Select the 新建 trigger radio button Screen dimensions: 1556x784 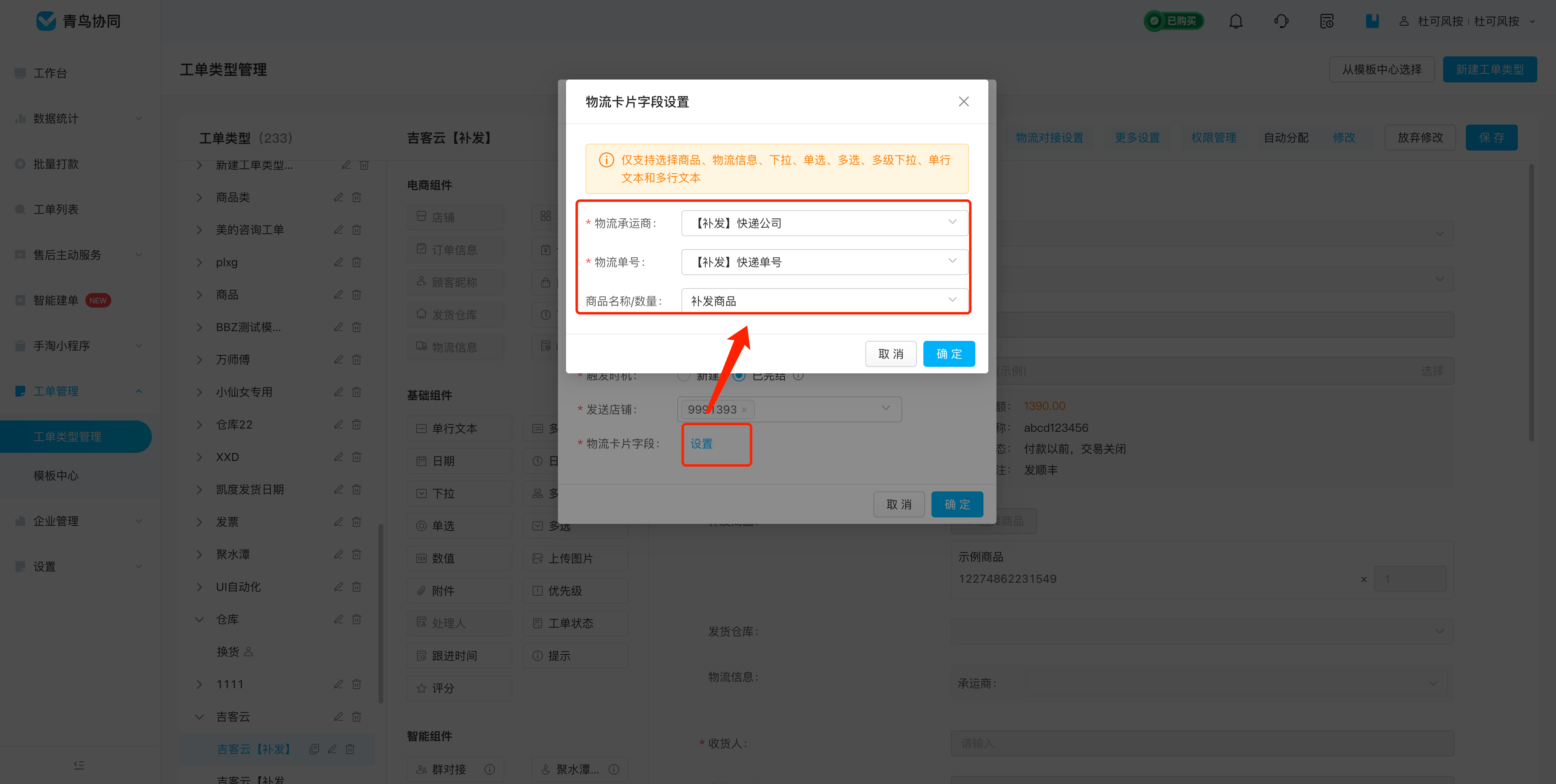pyautogui.click(x=683, y=376)
